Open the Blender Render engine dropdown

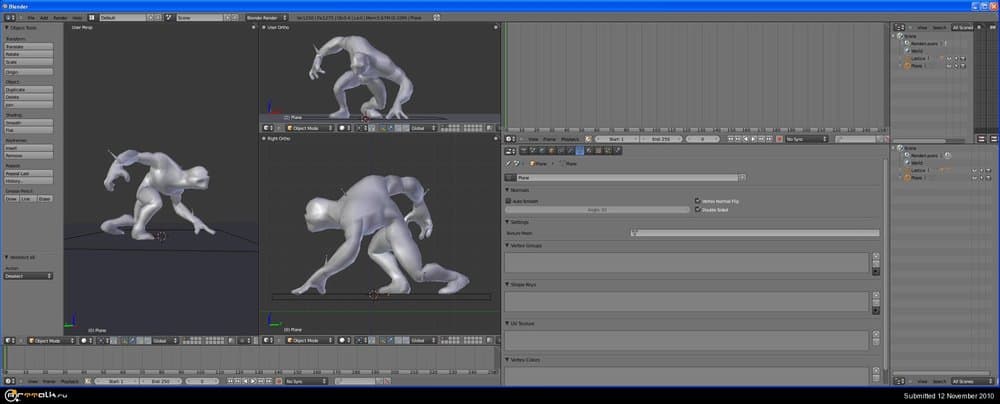click(265, 18)
